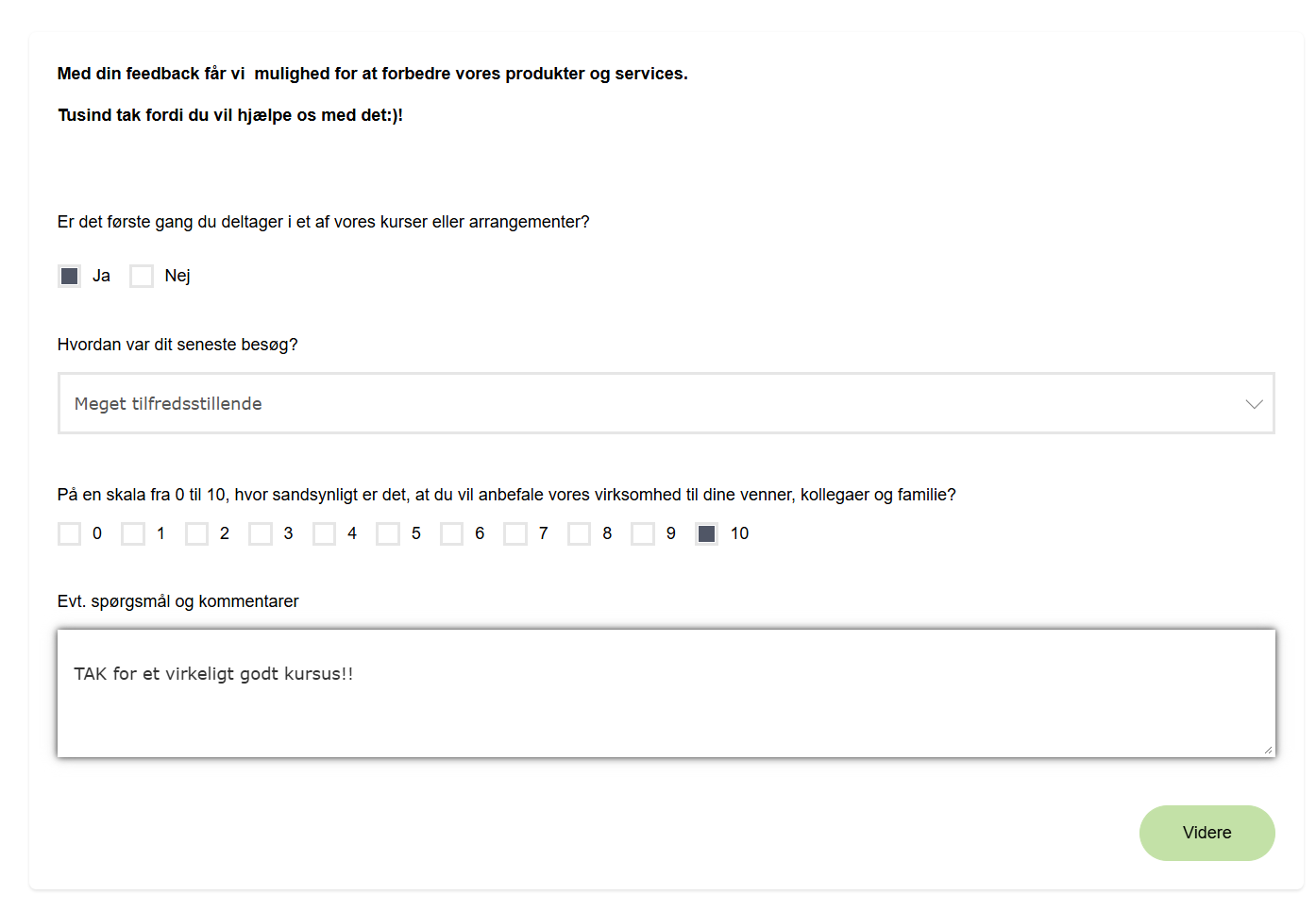Check the box for rating 2
The height and width of the screenshot is (912, 1316).
(196, 533)
